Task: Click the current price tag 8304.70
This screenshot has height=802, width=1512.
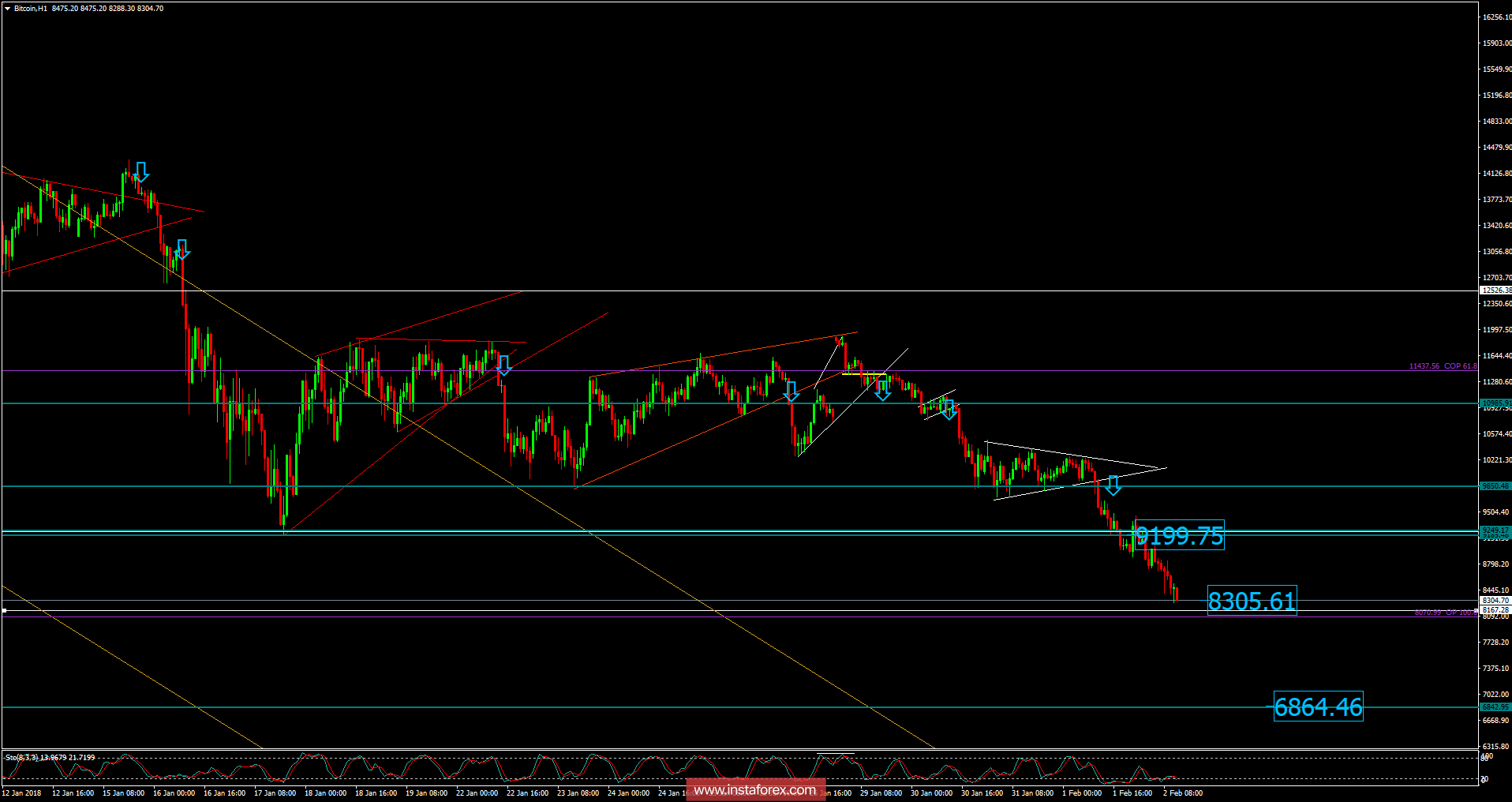Action: click(1495, 601)
